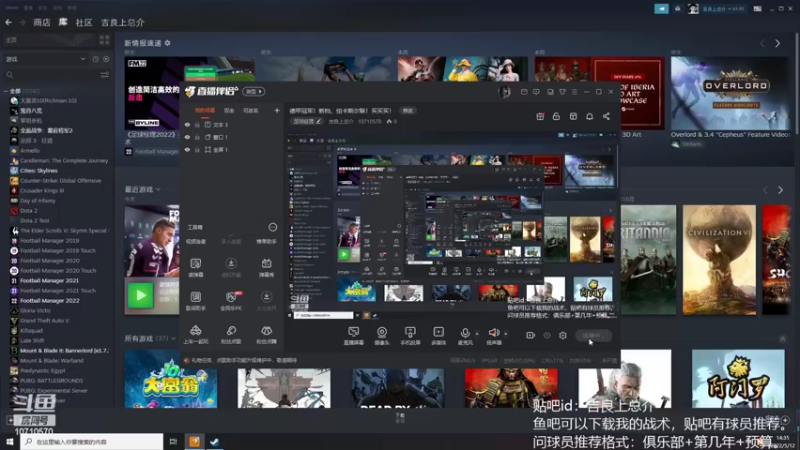Open 吉良上总介 profile tab in Steam

coord(122,22)
